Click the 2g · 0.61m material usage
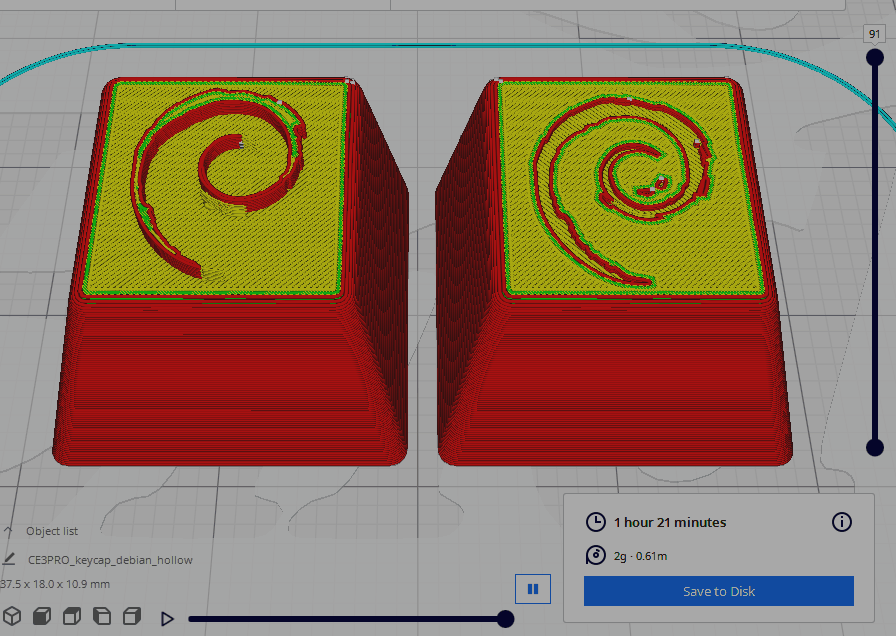 click(640, 556)
